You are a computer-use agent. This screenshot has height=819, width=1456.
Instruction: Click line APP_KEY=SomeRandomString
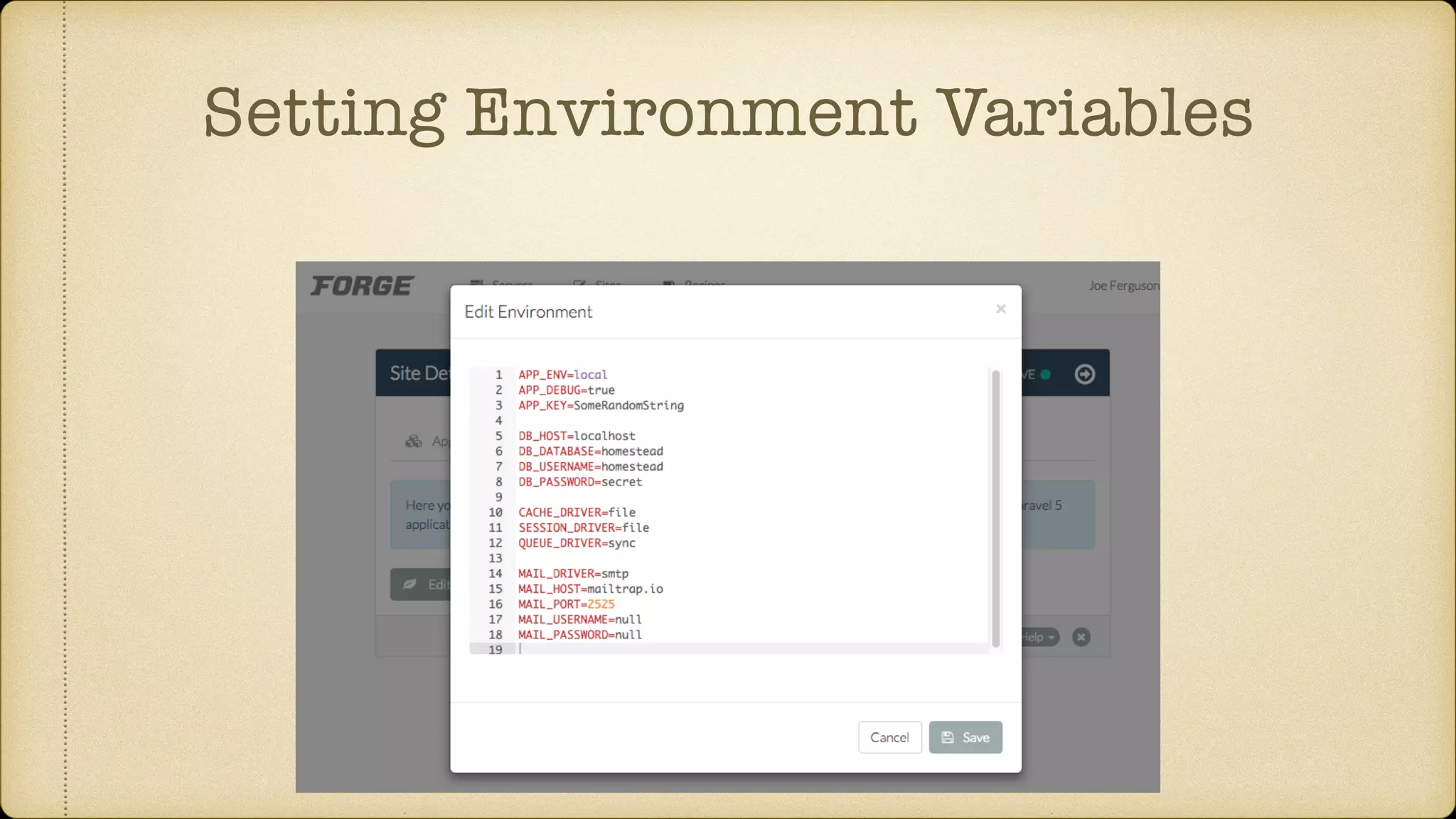point(601,405)
